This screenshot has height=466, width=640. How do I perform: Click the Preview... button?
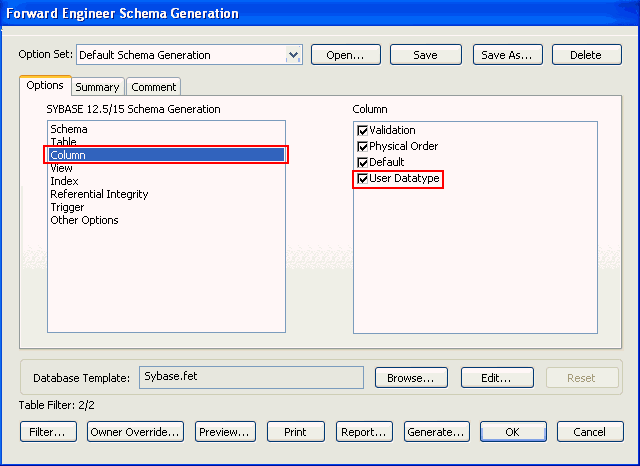225,432
